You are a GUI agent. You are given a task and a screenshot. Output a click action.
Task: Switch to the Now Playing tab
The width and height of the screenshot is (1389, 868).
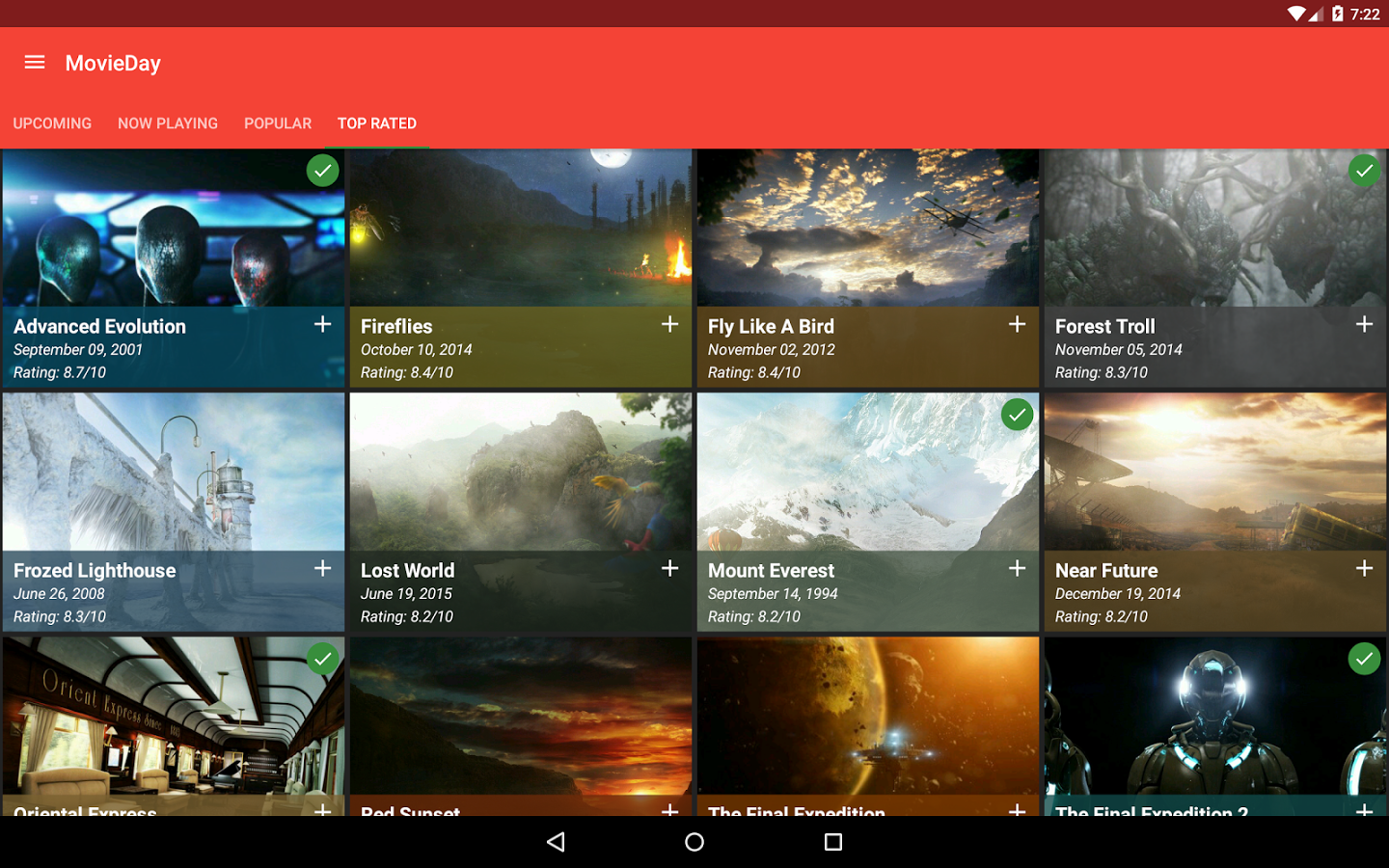click(x=168, y=123)
